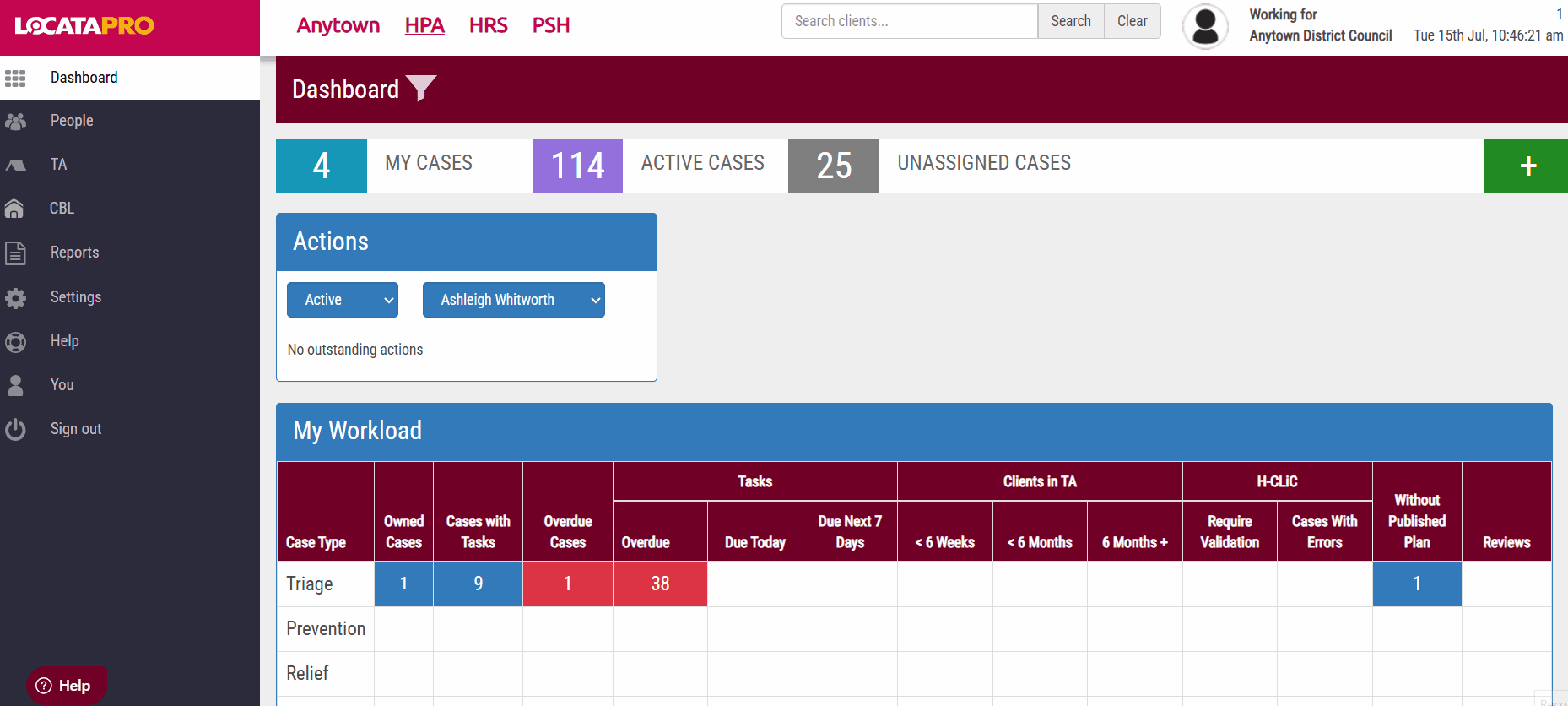
Task: Click the Triage case type row label
Action: 310,584
